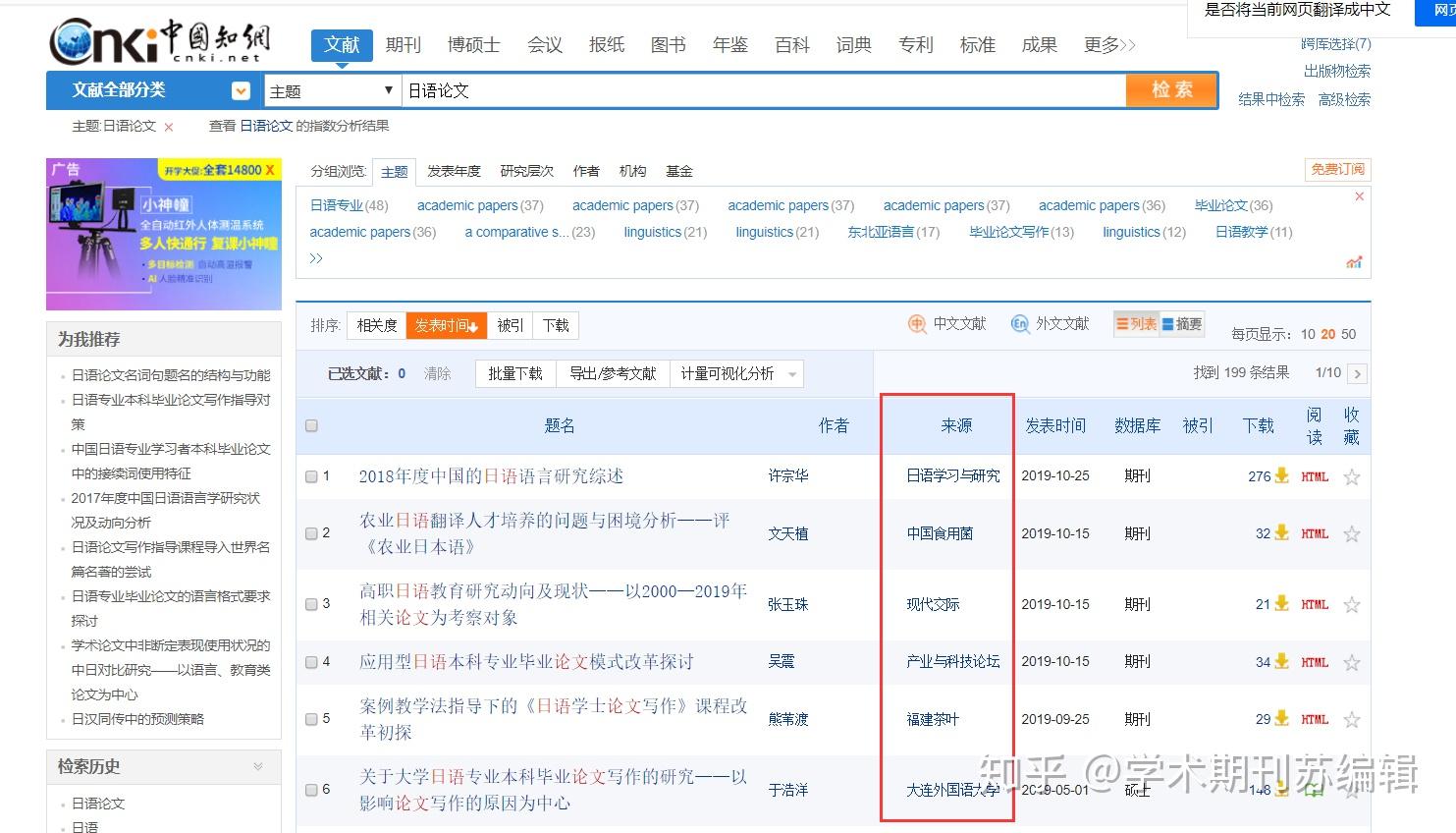Download article with 29 downloads
The height and width of the screenshot is (833, 1456).
click(1281, 719)
